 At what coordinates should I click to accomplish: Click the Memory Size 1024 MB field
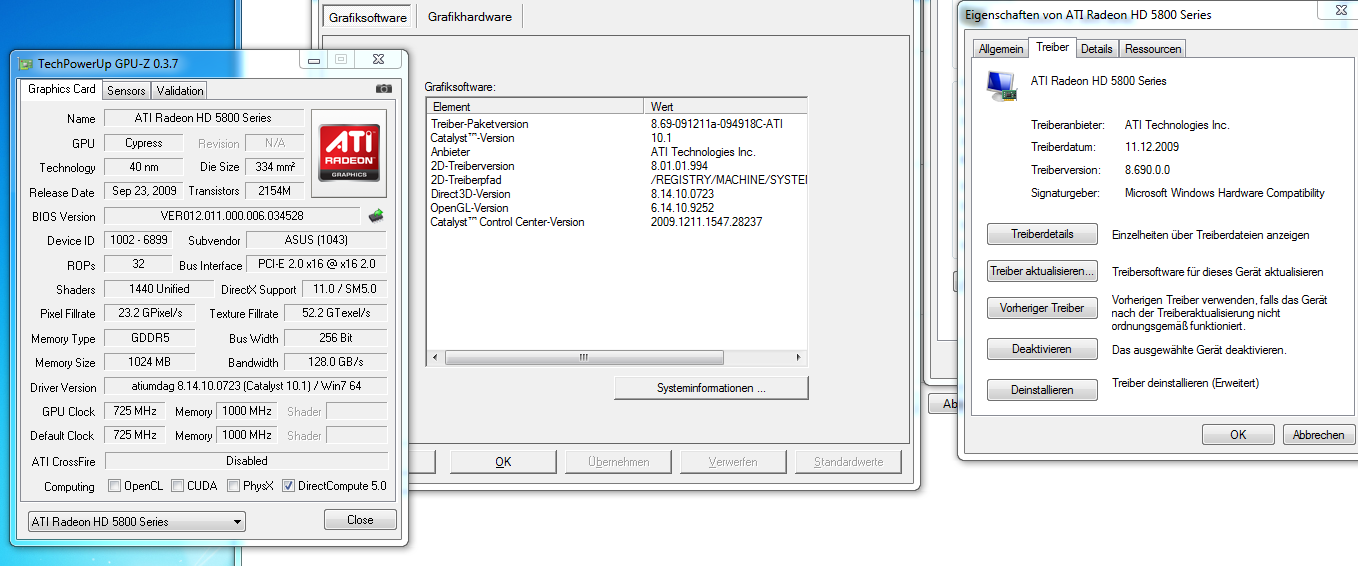(149, 362)
